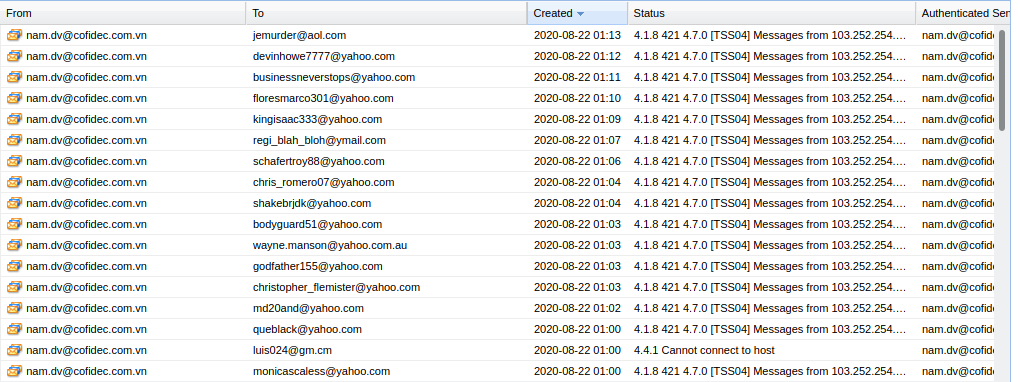Click mail icon in kingisaac333@yahoo.com row
Viewport: 1020px width, 382px height.
click(14, 119)
